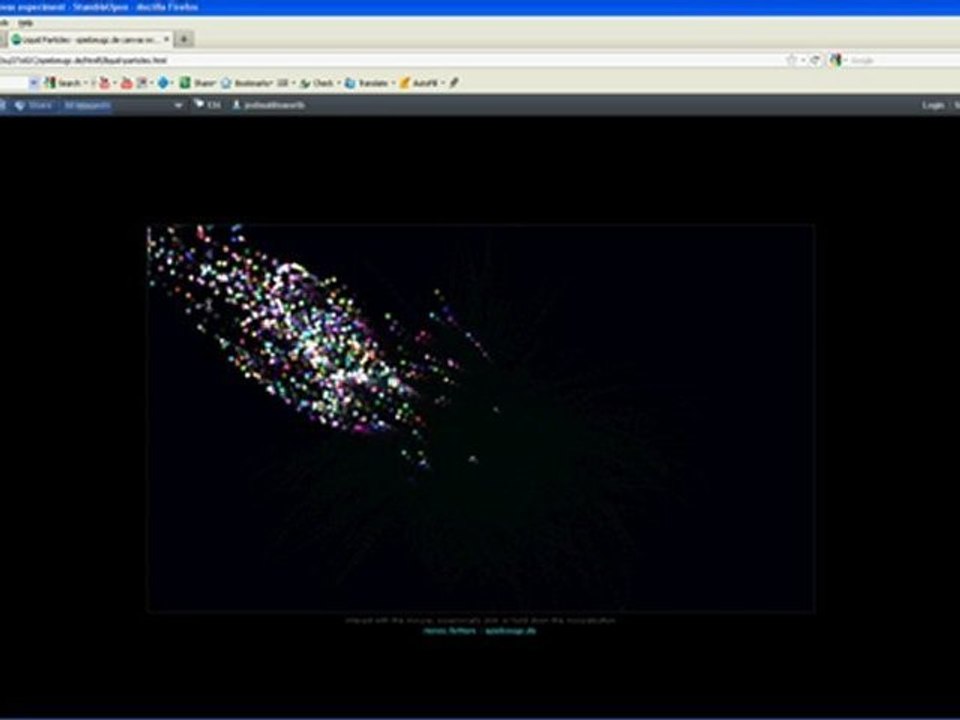Image resolution: width=960 pixels, height=720 pixels.
Task: Bookmark this page with the star icon
Action: [x=792, y=60]
